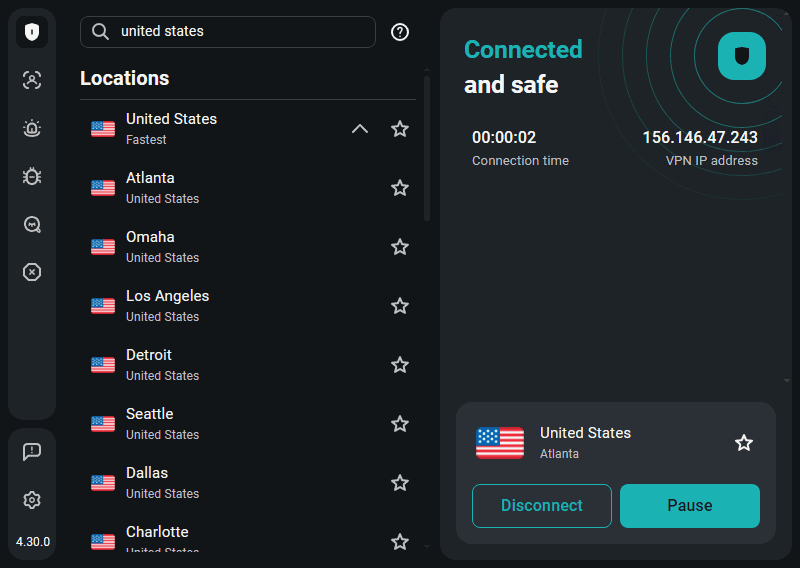The height and width of the screenshot is (568, 800).
Task: Toggle the favorite star on the connected United States card
Action: pos(744,443)
